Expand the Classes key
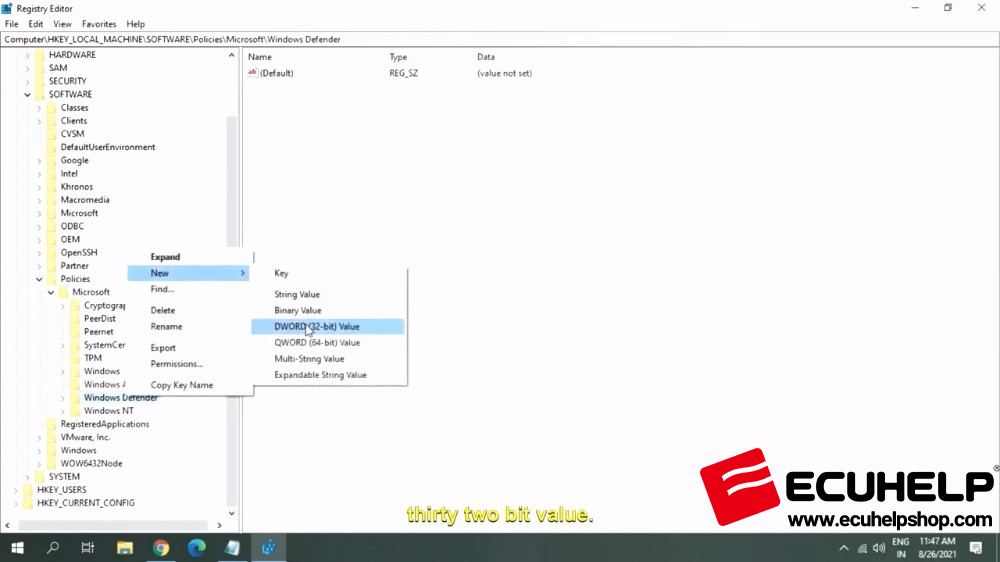Viewport: 1000px width, 562px height. (x=39, y=108)
